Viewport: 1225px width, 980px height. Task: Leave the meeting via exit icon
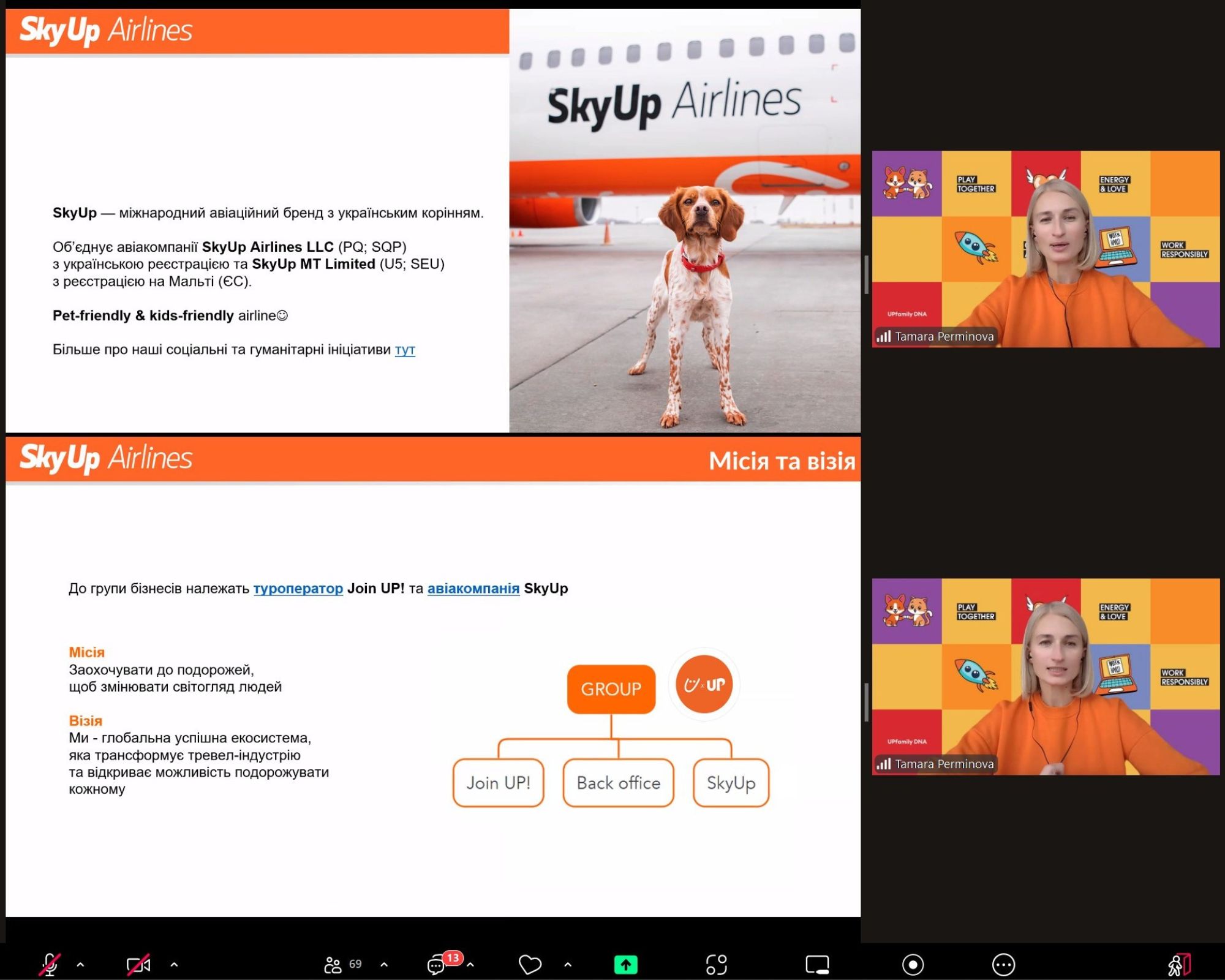tap(1178, 965)
